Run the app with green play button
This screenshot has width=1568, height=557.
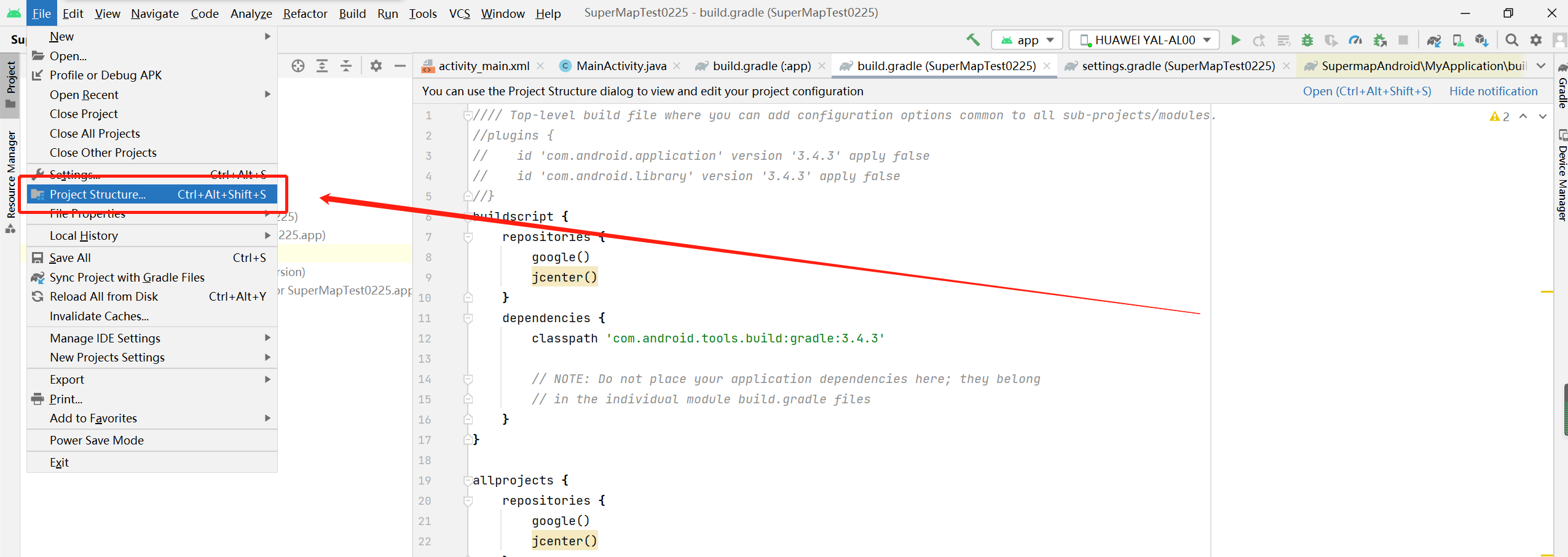(1235, 40)
